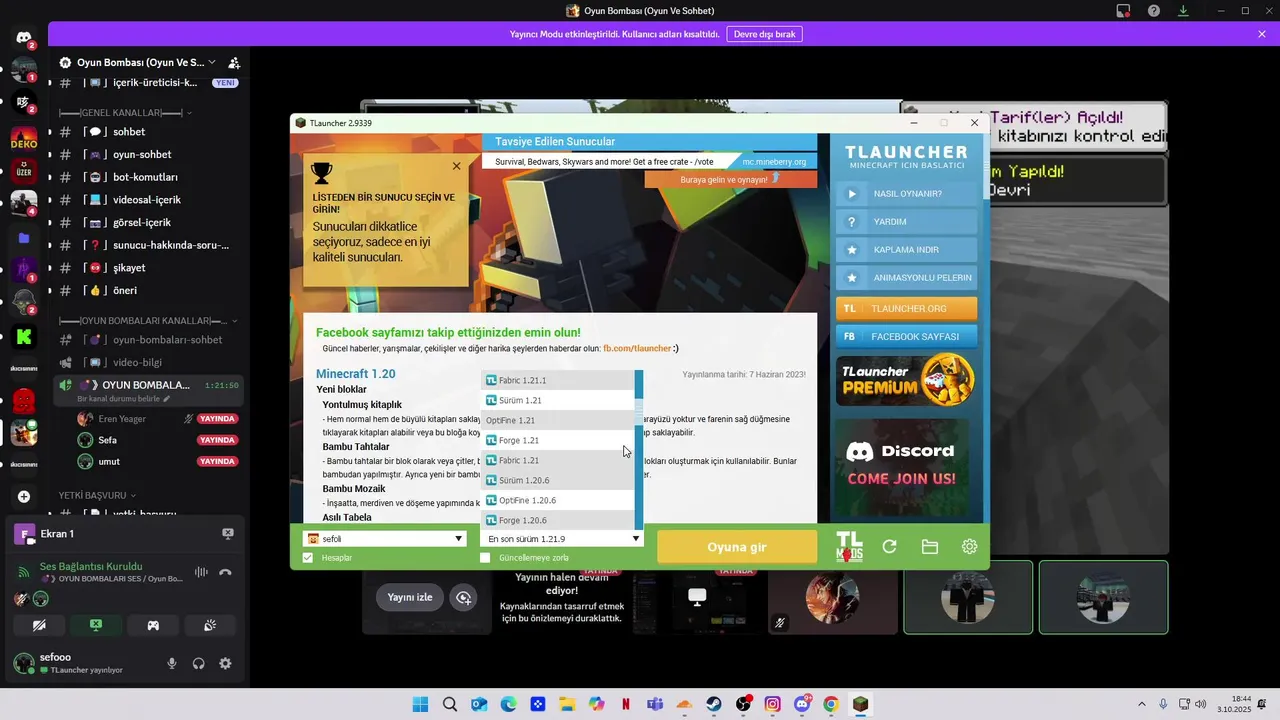Screen dimensions: 1280x720
Task: Select Sürüm 1.20.6 from version list
Action: click(x=558, y=480)
